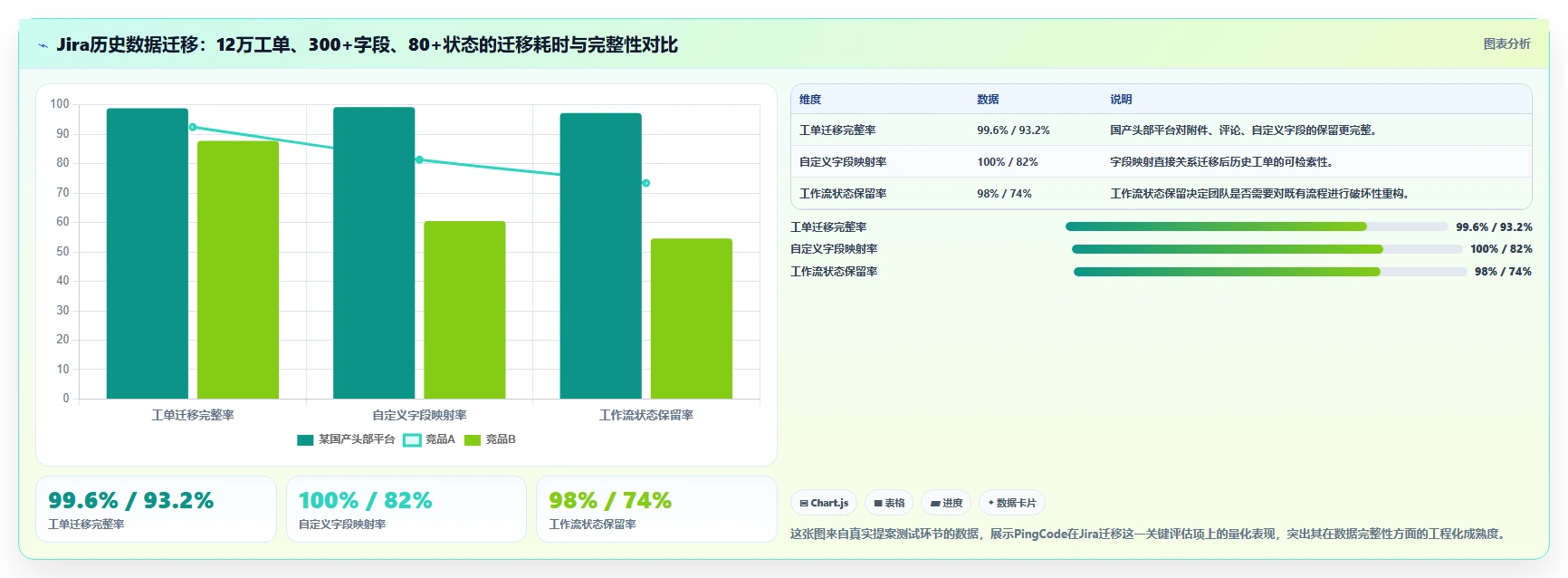Click the teal bar for 自定义字段映射率
The width and height of the screenshot is (1568, 578).
374,253
